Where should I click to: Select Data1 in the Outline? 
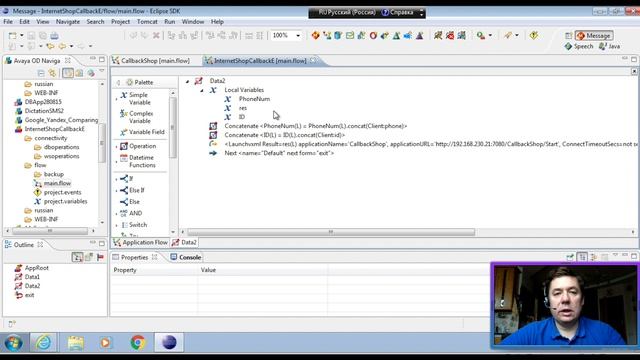(x=27, y=277)
